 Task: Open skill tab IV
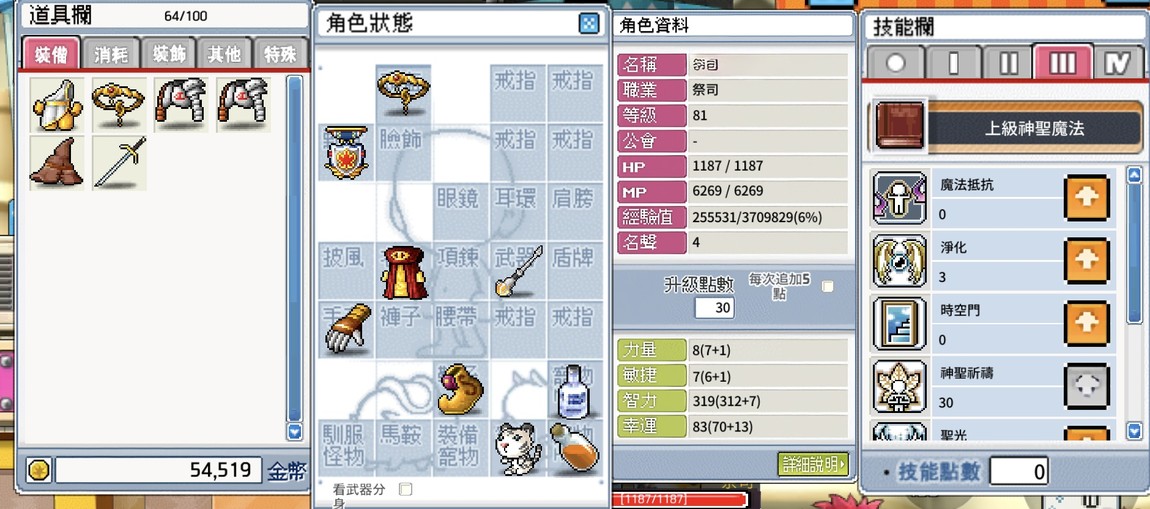pyautogui.click(x=1120, y=62)
